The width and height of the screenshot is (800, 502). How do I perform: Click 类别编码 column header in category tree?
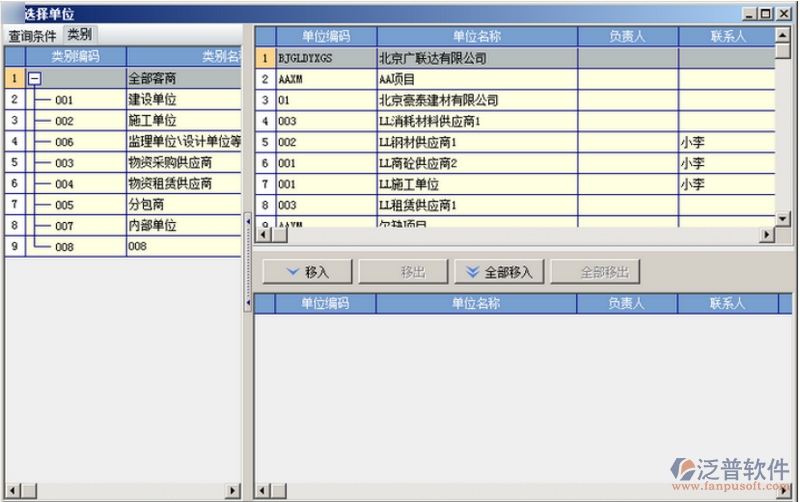[75, 56]
